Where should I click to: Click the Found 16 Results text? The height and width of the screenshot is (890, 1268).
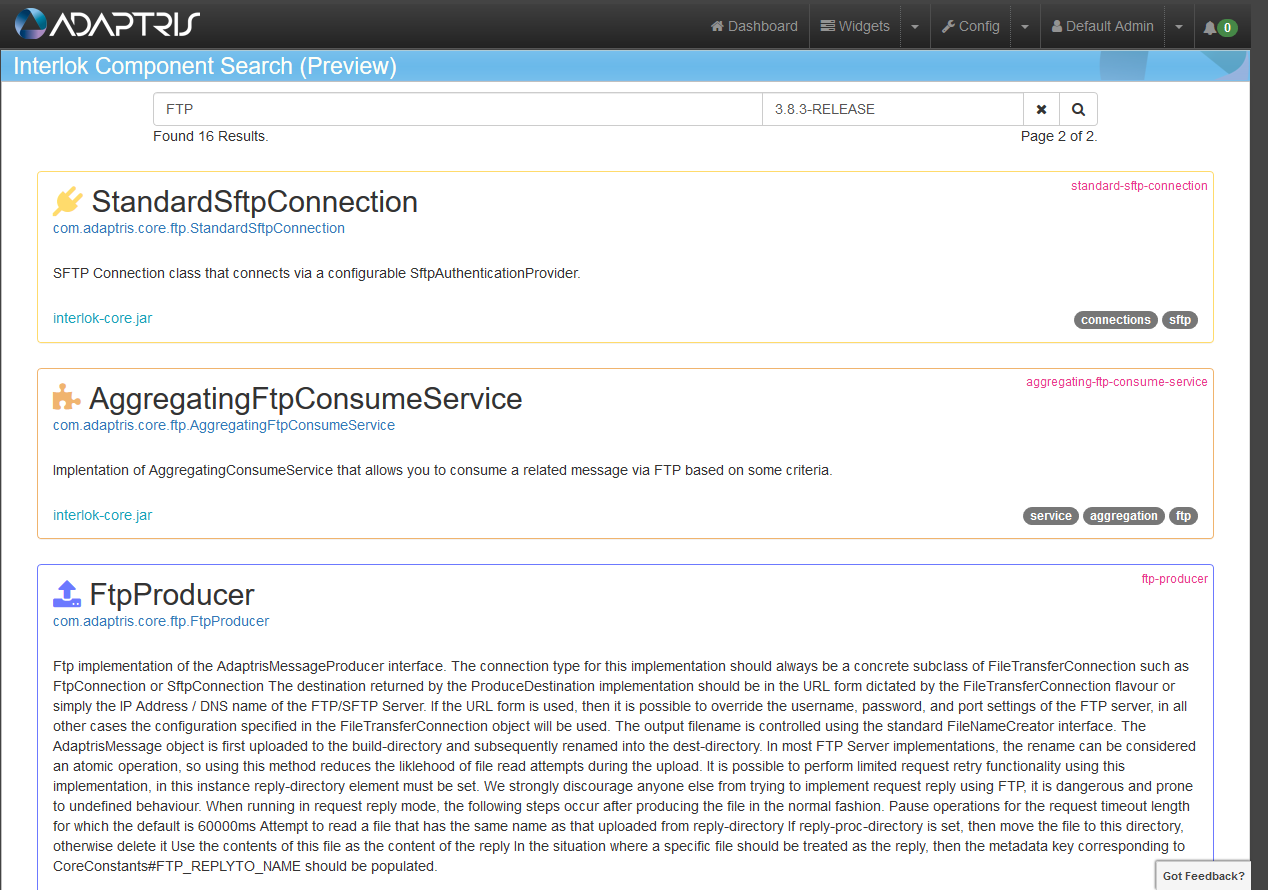click(x=211, y=136)
